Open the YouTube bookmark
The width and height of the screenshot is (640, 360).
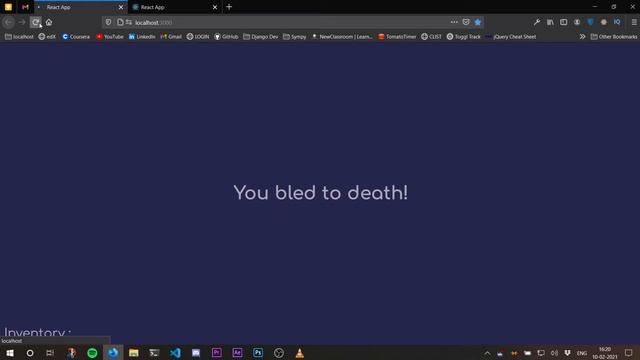pyautogui.click(x=110, y=37)
